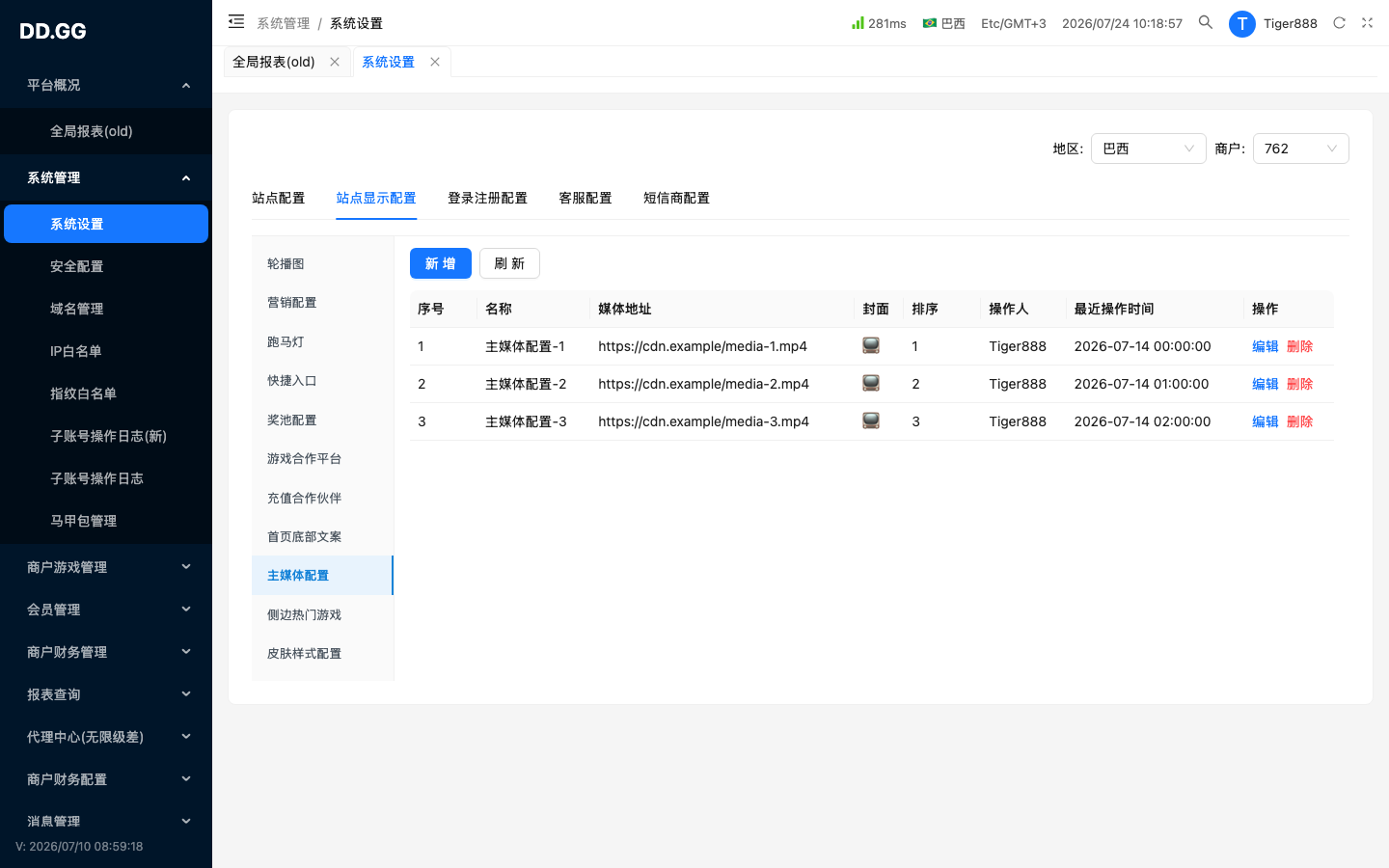Click the refresh icon next to Tiger888

pos(1339,23)
